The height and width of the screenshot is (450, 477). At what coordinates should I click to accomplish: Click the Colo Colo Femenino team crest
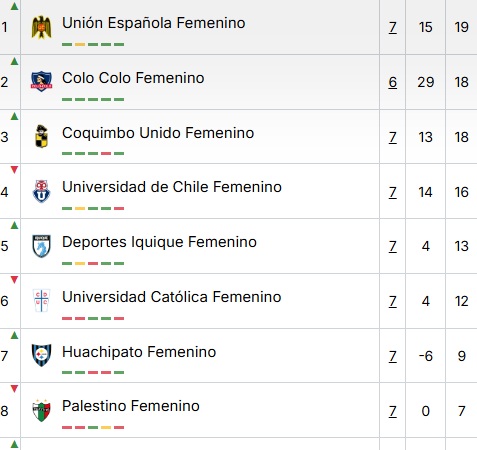coord(41,81)
